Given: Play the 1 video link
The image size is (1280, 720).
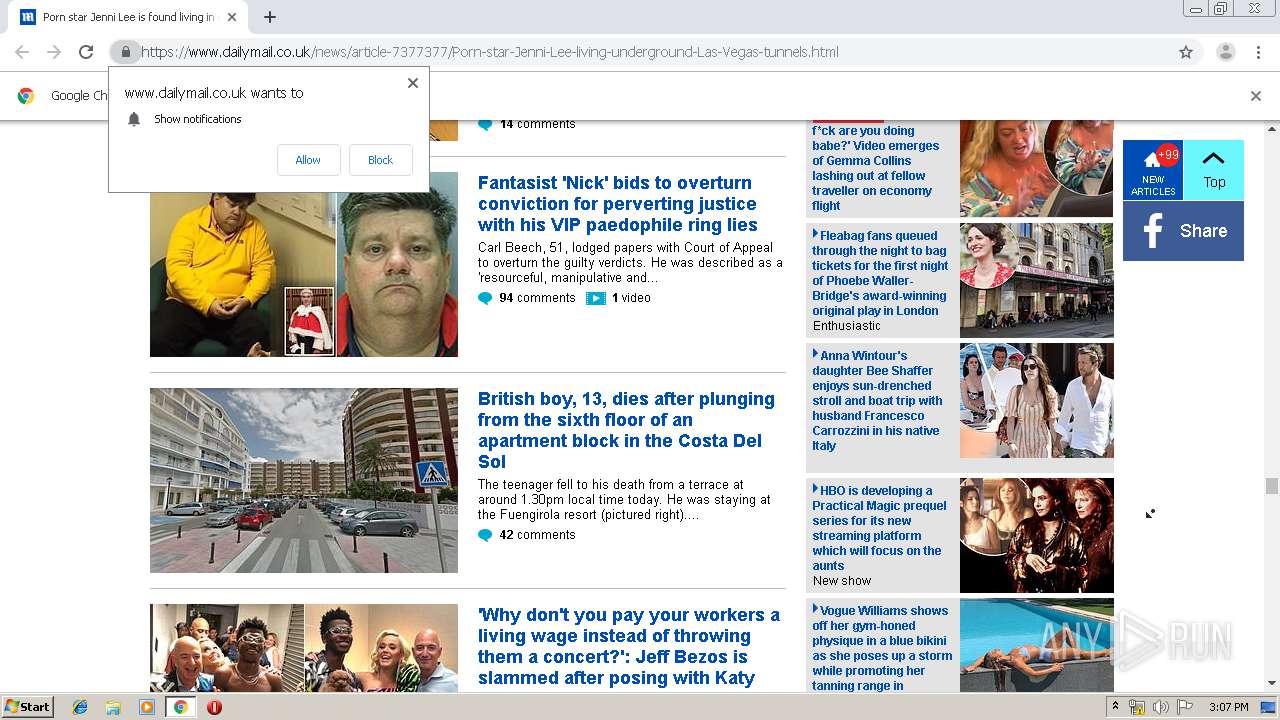Looking at the screenshot, I should tap(619, 298).
